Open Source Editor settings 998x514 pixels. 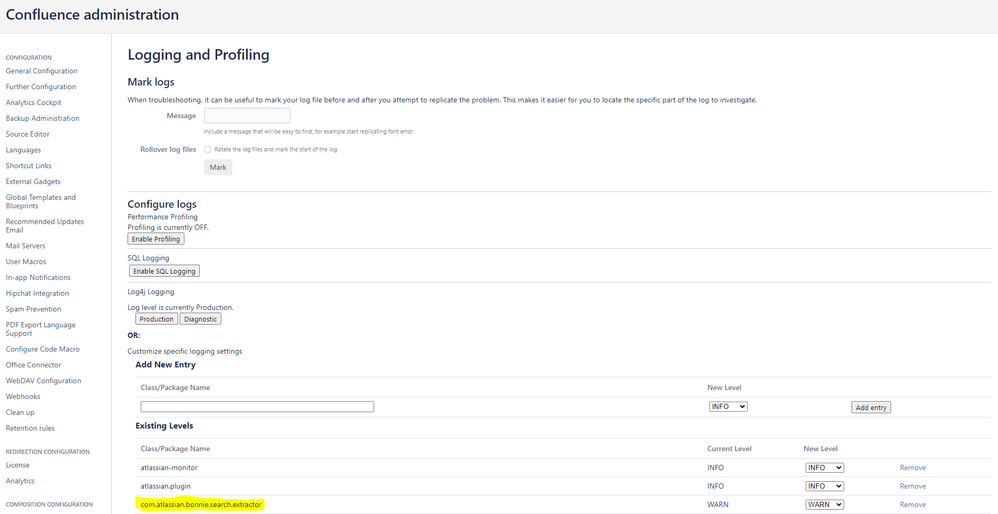click(27, 135)
